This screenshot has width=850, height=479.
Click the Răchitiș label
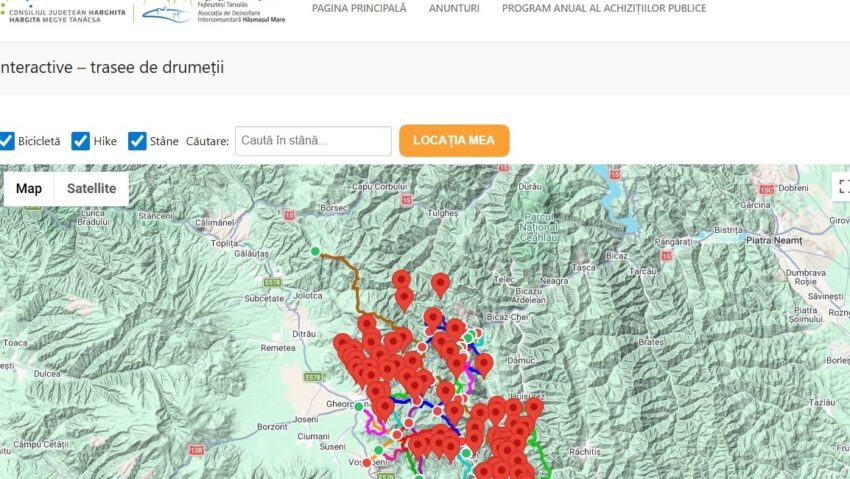(x=585, y=451)
